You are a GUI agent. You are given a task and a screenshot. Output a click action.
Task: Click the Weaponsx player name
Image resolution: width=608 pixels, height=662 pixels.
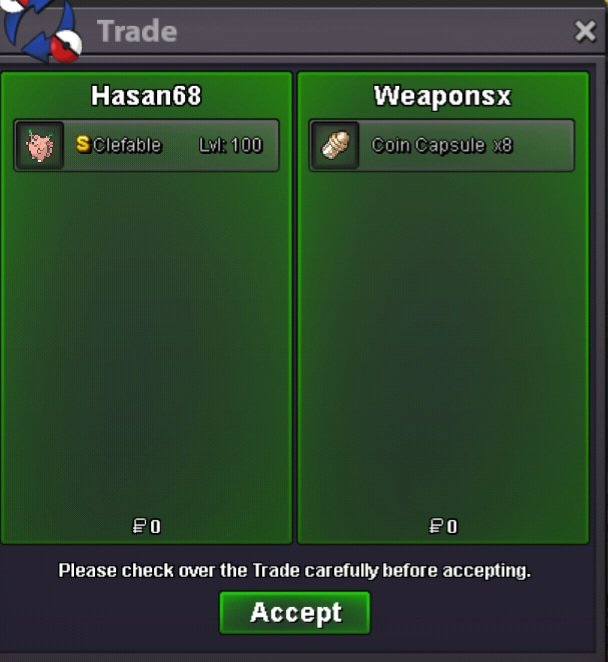click(x=442, y=96)
